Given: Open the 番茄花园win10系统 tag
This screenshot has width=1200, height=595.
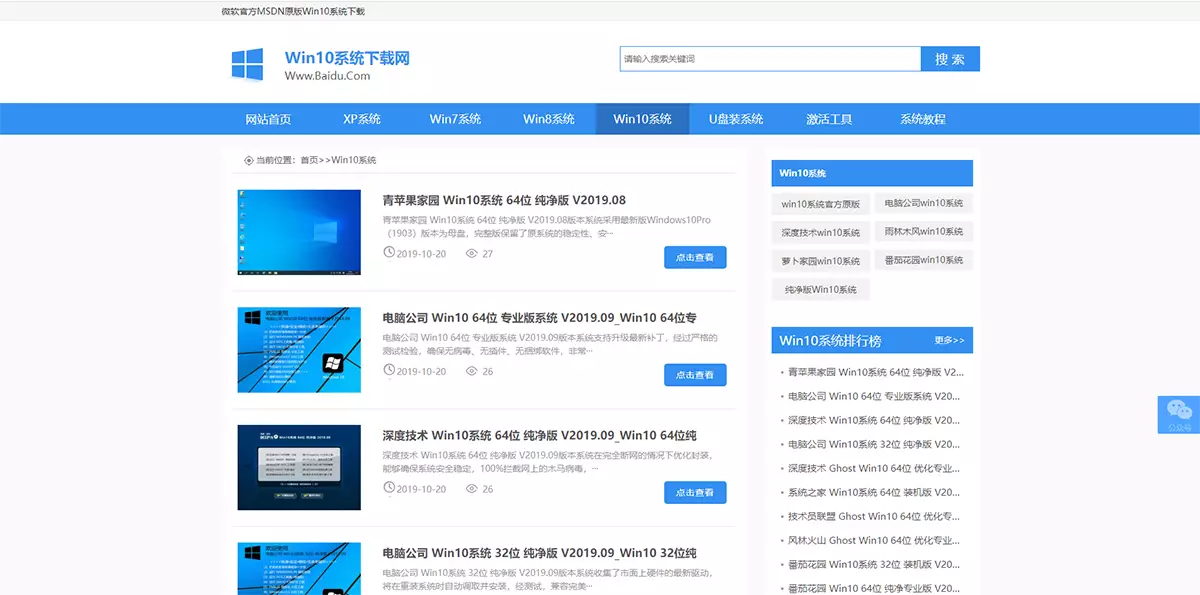Looking at the screenshot, I should pos(925,259).
